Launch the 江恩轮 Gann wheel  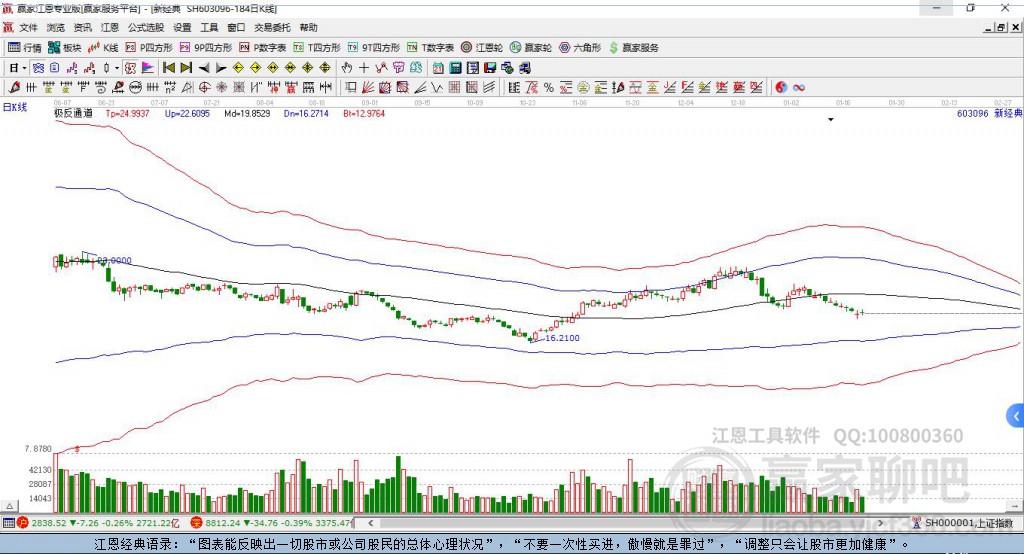482,48
